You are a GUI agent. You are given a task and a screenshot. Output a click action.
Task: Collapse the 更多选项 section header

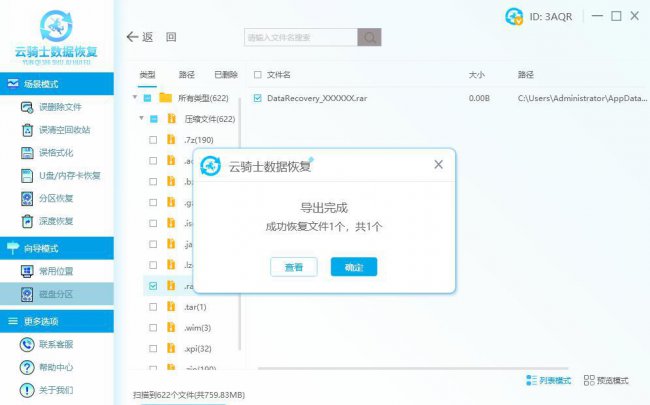[57, 321]
